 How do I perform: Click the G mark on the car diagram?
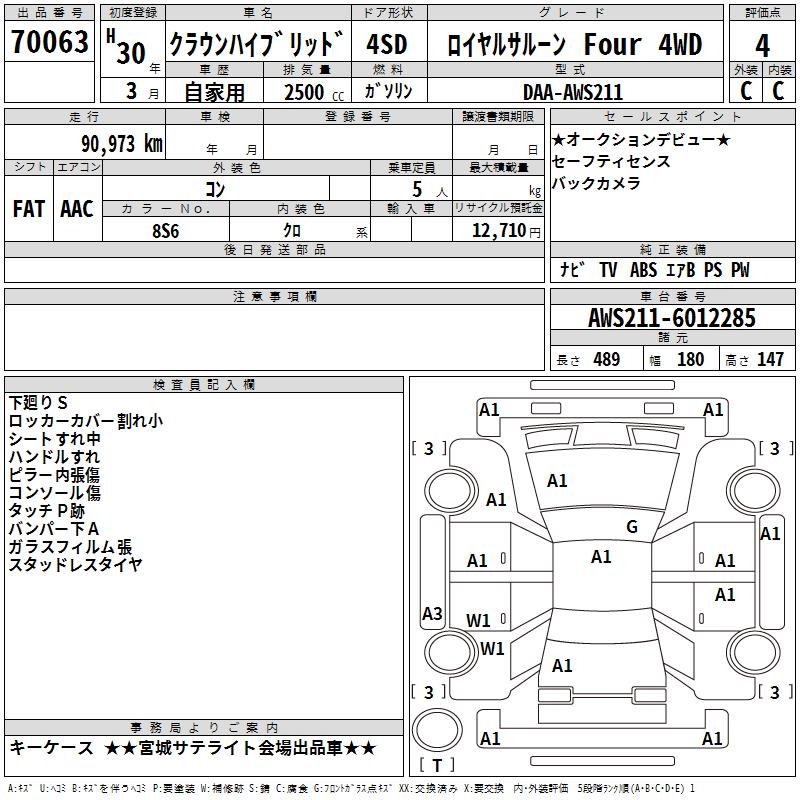632,527
